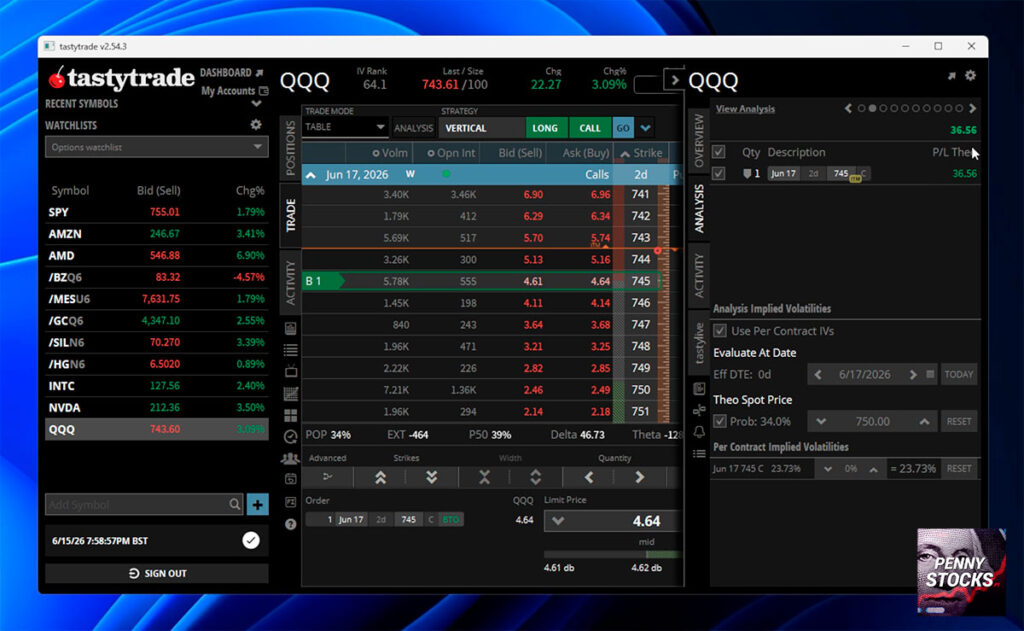1024x631 pixels.
Task: Open the Overview tab in right panel
Action: (699, 140)
